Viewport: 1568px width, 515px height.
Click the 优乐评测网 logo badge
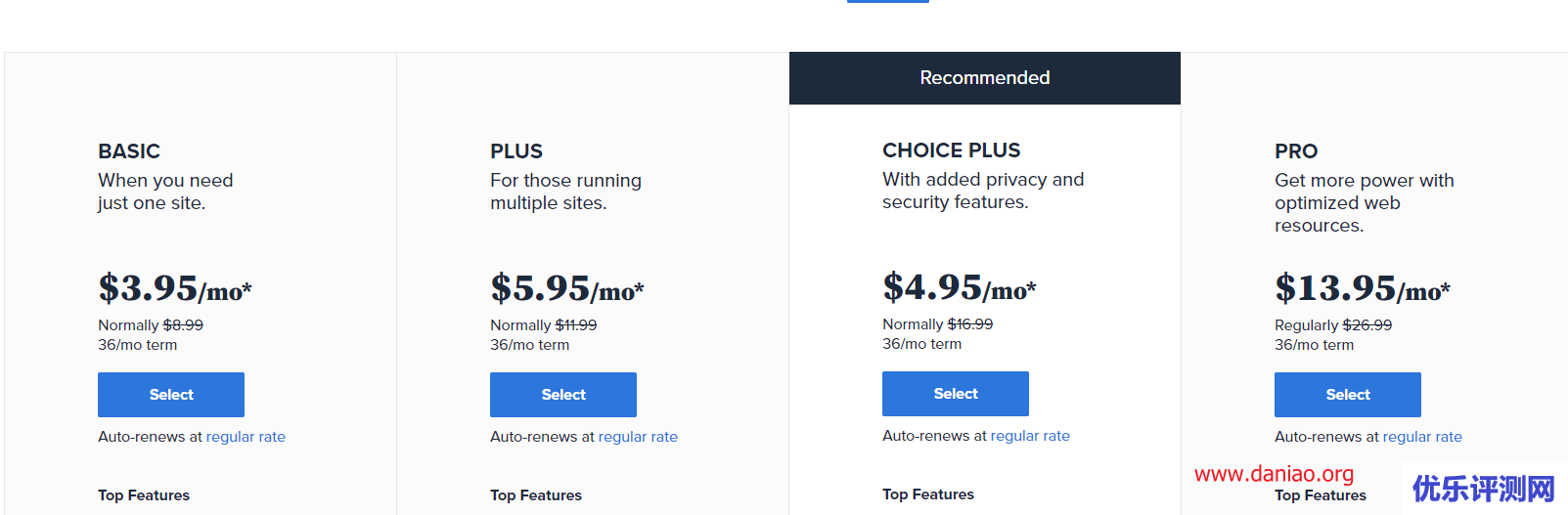(x=1484, y=489)
